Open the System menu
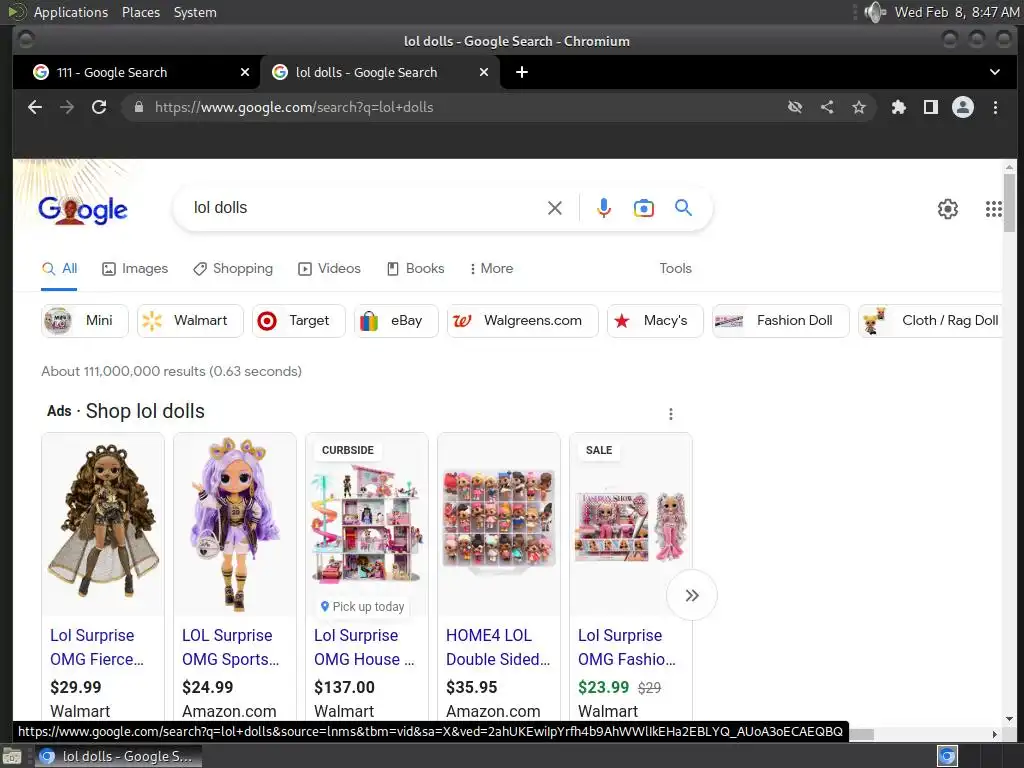1024x768 pixels. (195, 12)
